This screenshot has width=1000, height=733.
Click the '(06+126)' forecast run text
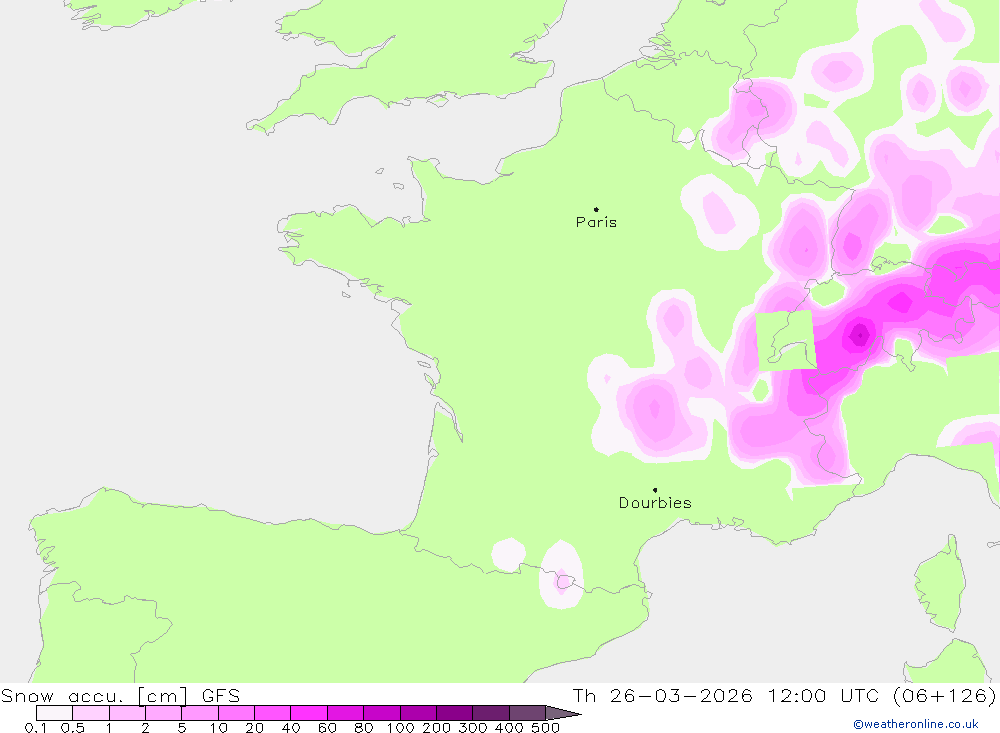[944, 695]
